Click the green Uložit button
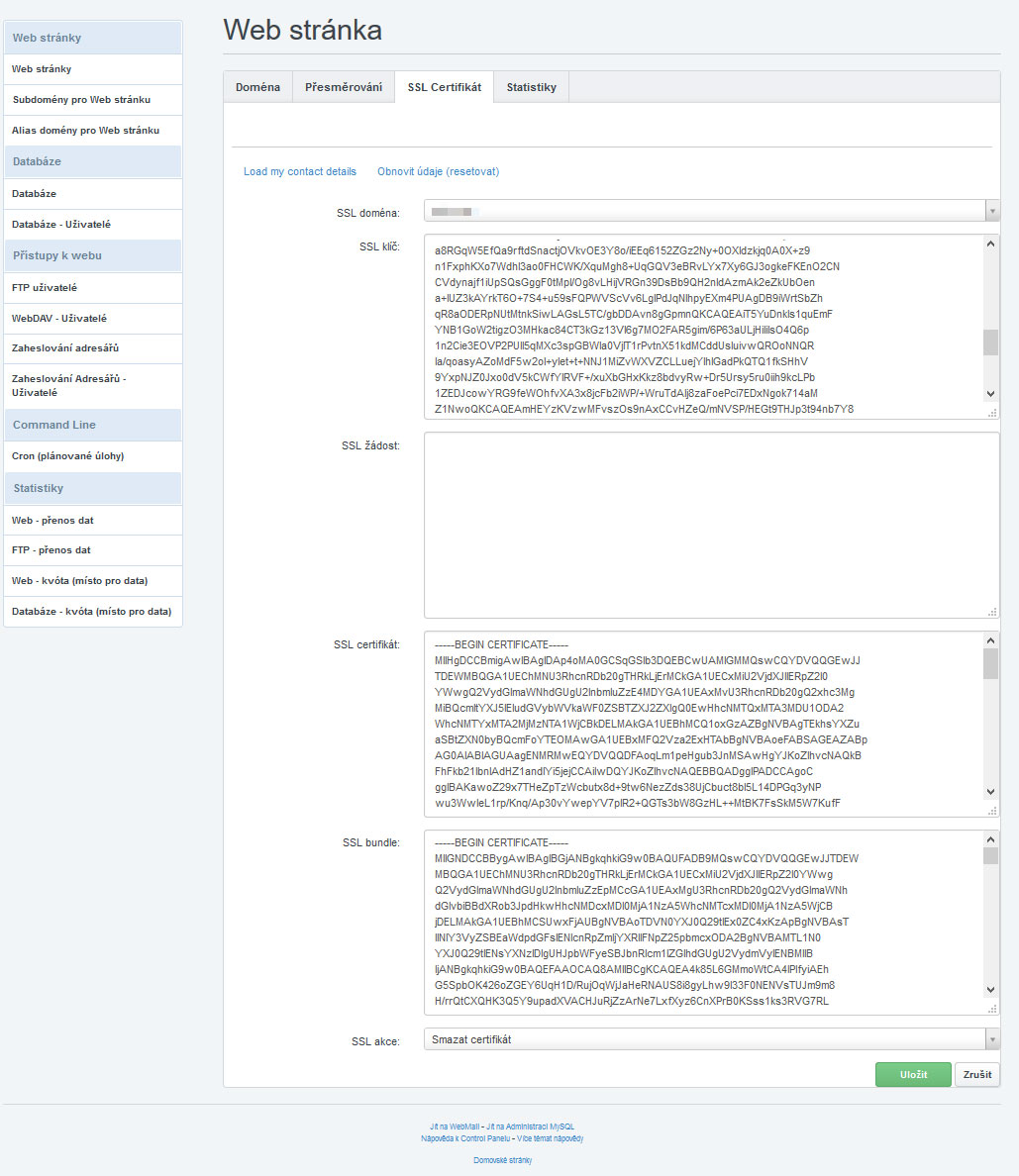Viewport: 1019px width, 1176px height. pos(912,1074)
